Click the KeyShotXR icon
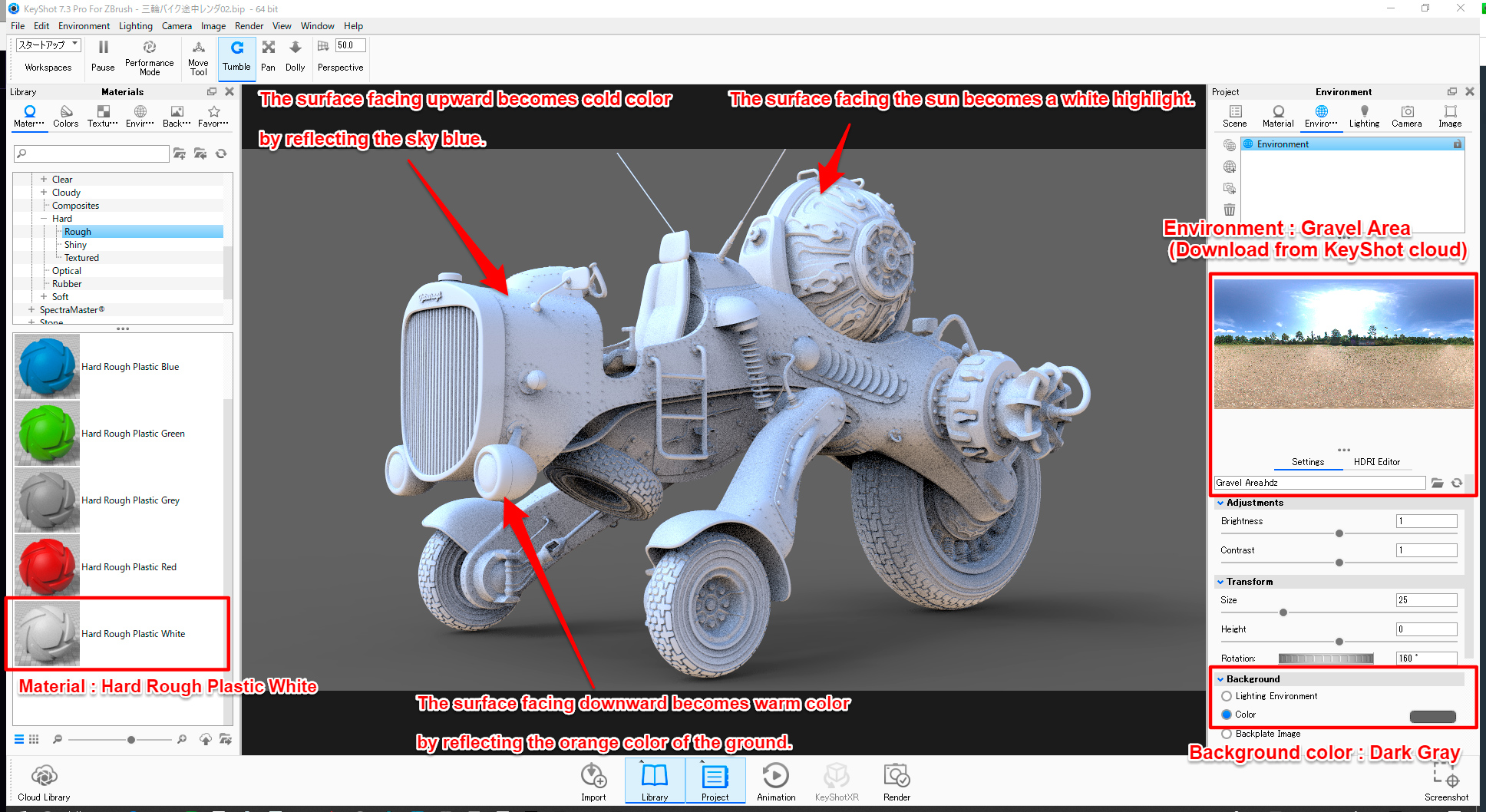The width and height of the screenshot is (1486, 812). [837, 775]
